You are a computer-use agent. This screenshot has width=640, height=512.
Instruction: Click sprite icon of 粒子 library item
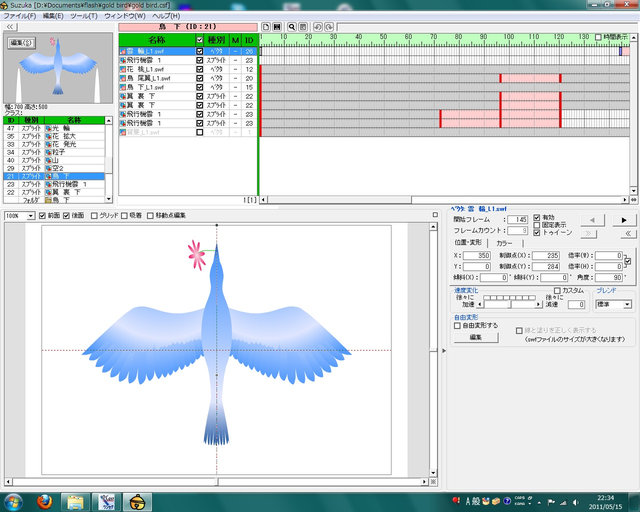(48, 152)
